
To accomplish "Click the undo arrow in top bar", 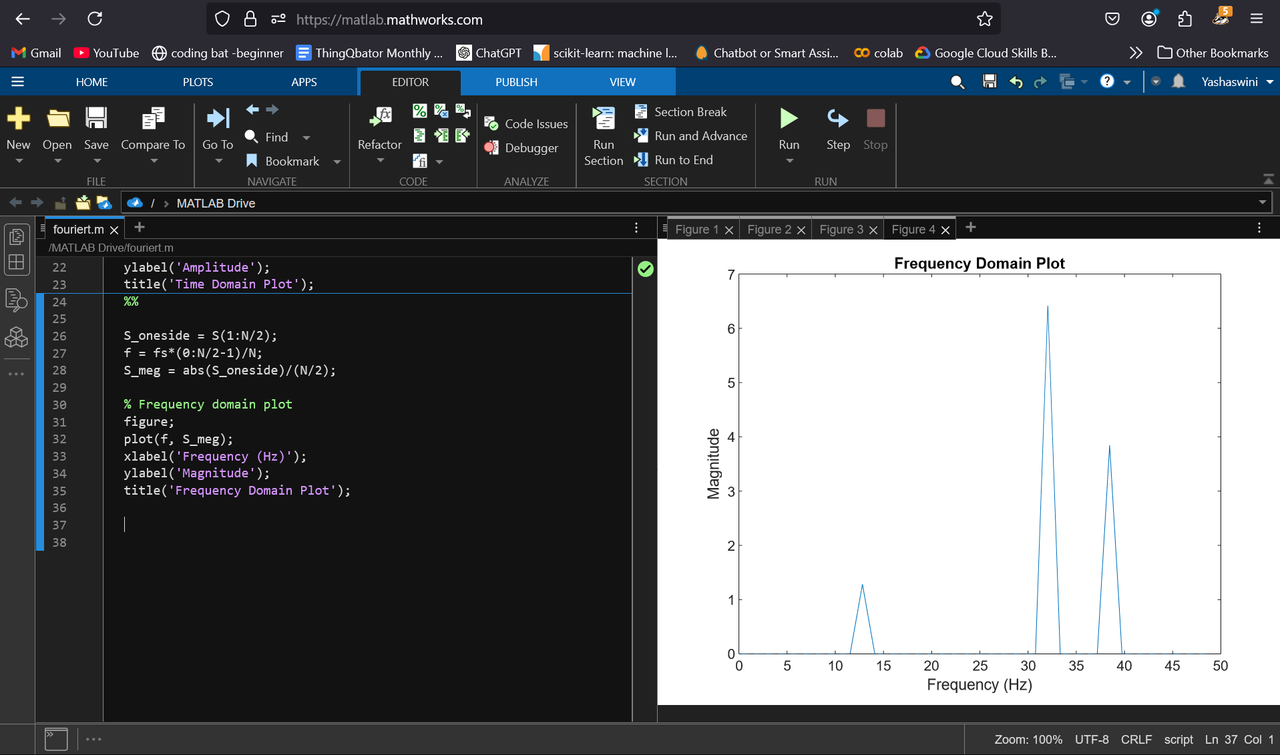I will [x=1016, y=82].
